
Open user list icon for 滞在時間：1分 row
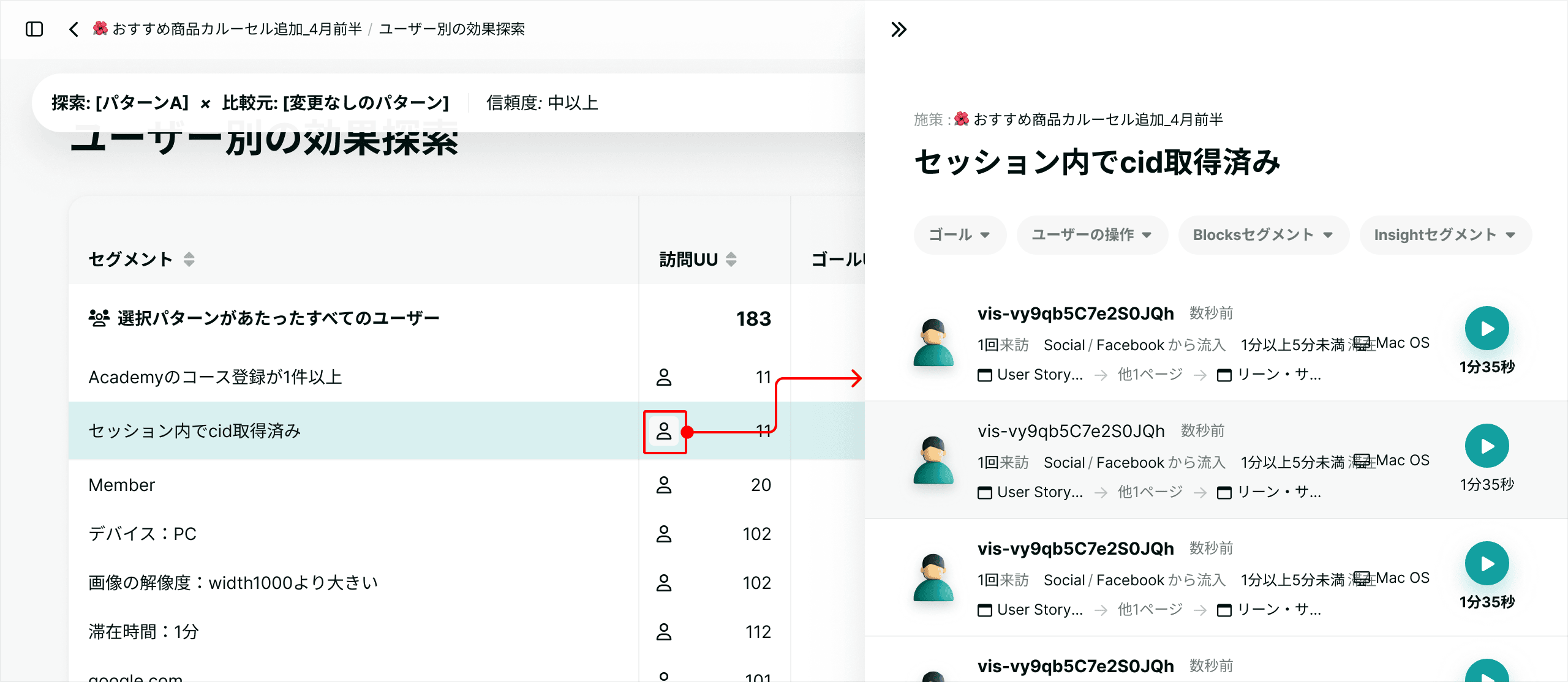tap(664, 632)
